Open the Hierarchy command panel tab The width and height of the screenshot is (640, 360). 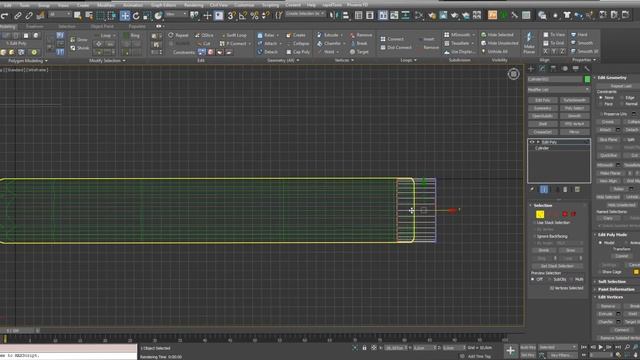click(x=553, y=69)
